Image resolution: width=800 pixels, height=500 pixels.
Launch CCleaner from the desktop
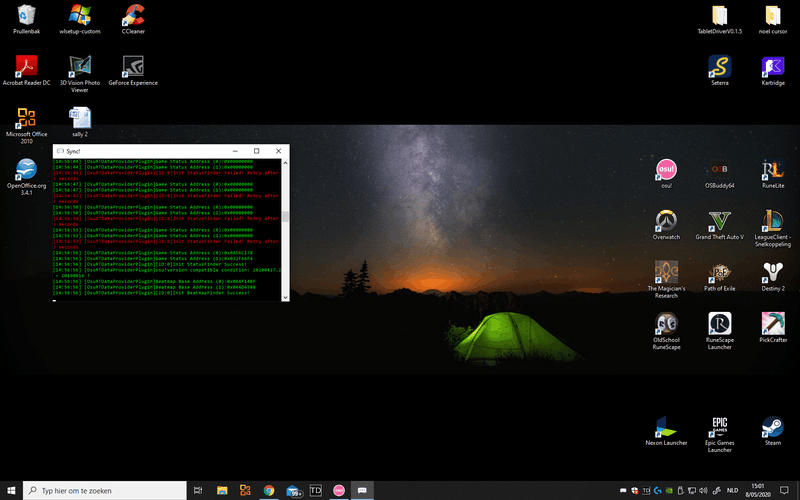pos(133,19)
